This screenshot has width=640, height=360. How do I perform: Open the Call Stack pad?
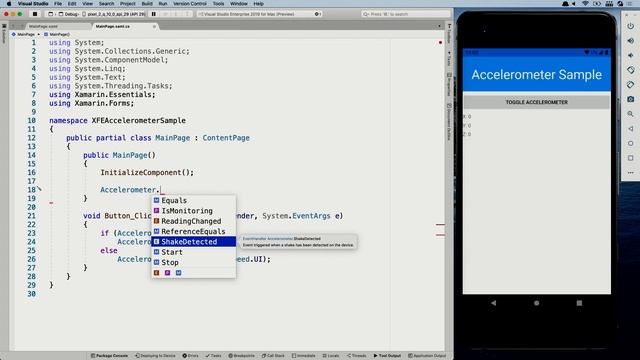273,356
